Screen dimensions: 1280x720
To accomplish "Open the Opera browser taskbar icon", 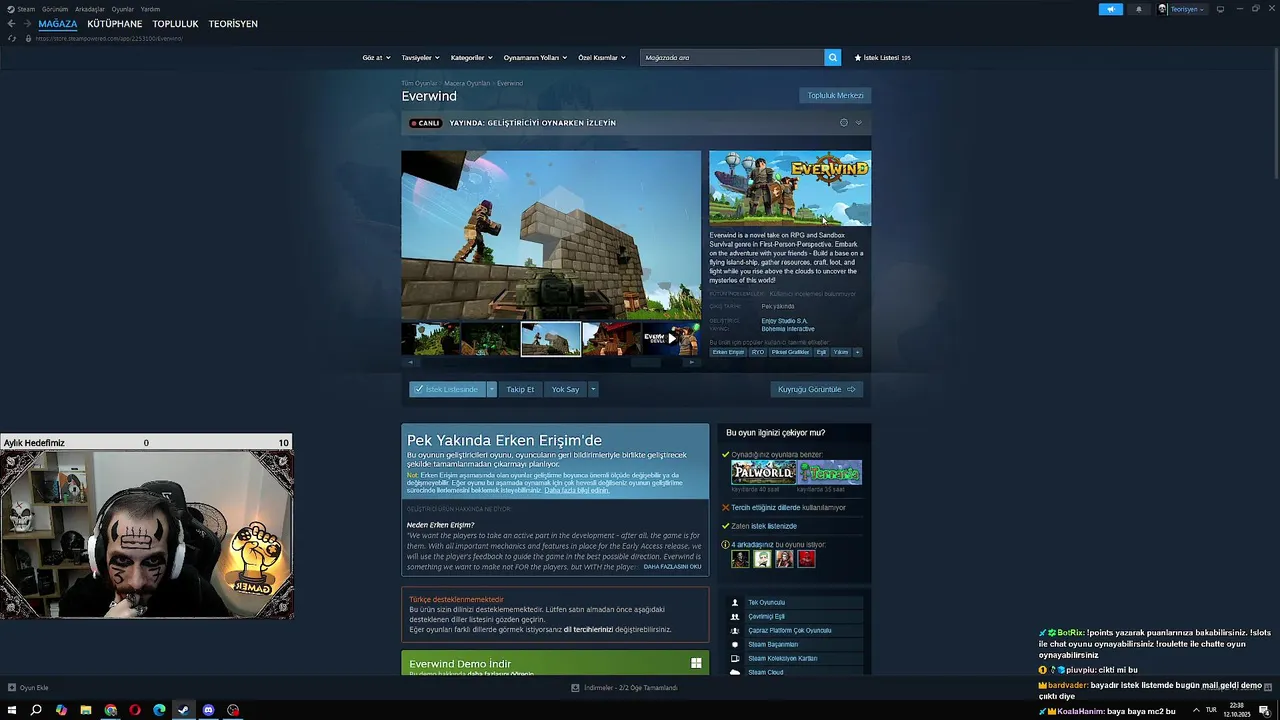I will click(134, 710).
